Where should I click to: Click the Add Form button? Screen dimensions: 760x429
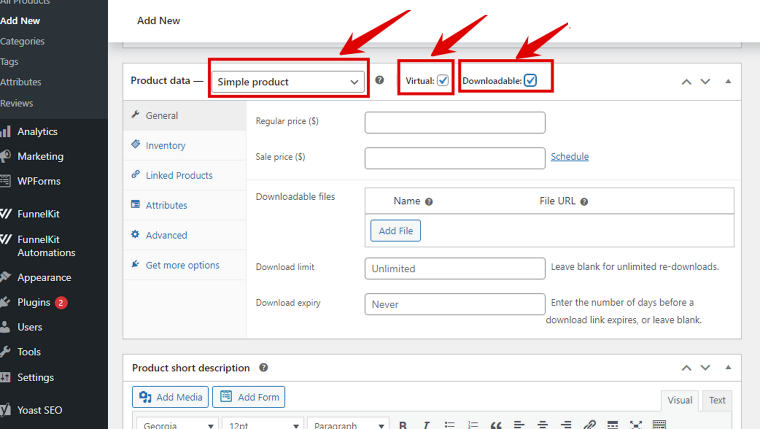click(x=249, y=397)
